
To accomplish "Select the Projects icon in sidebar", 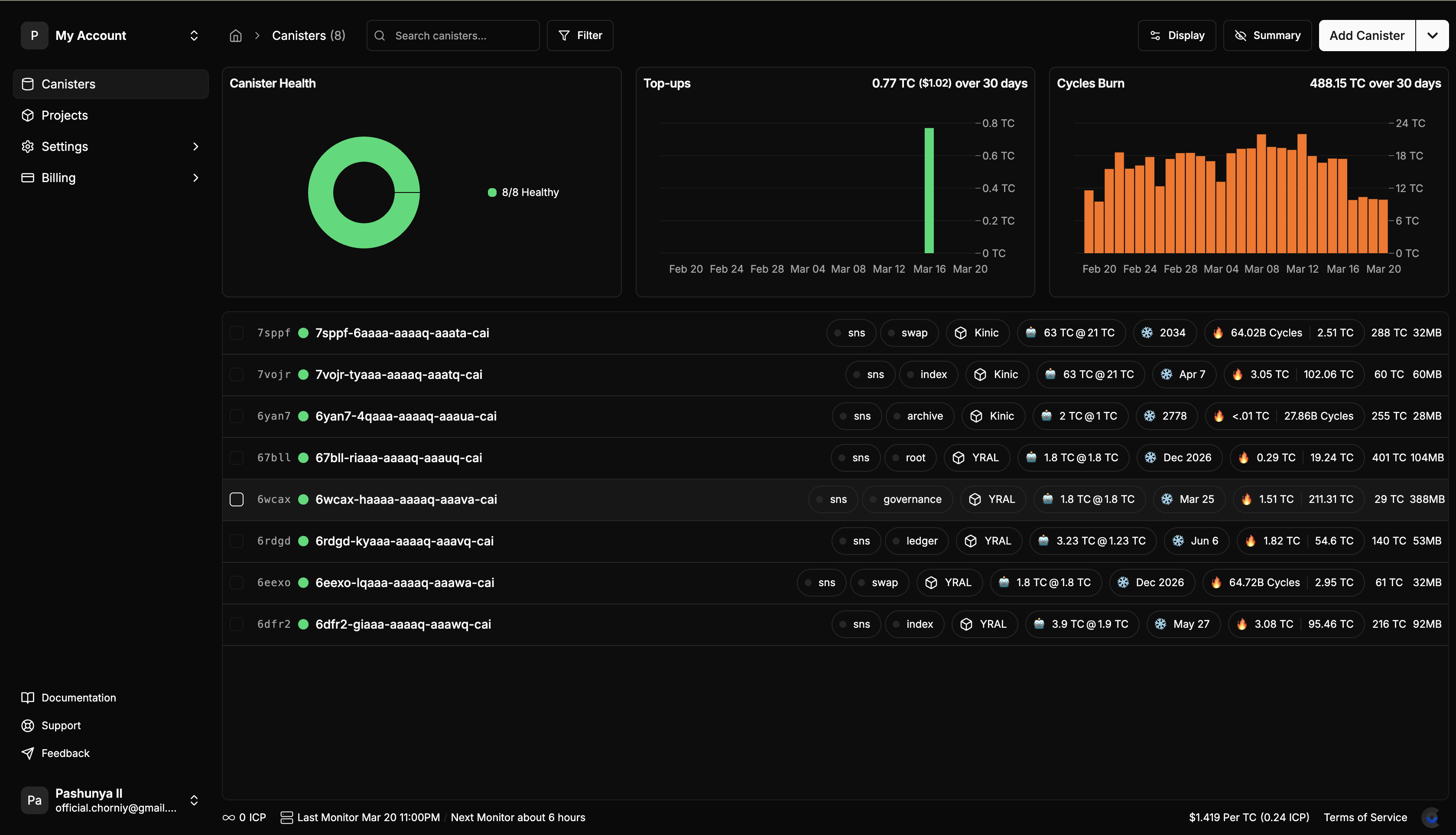I will coord(28,115).
